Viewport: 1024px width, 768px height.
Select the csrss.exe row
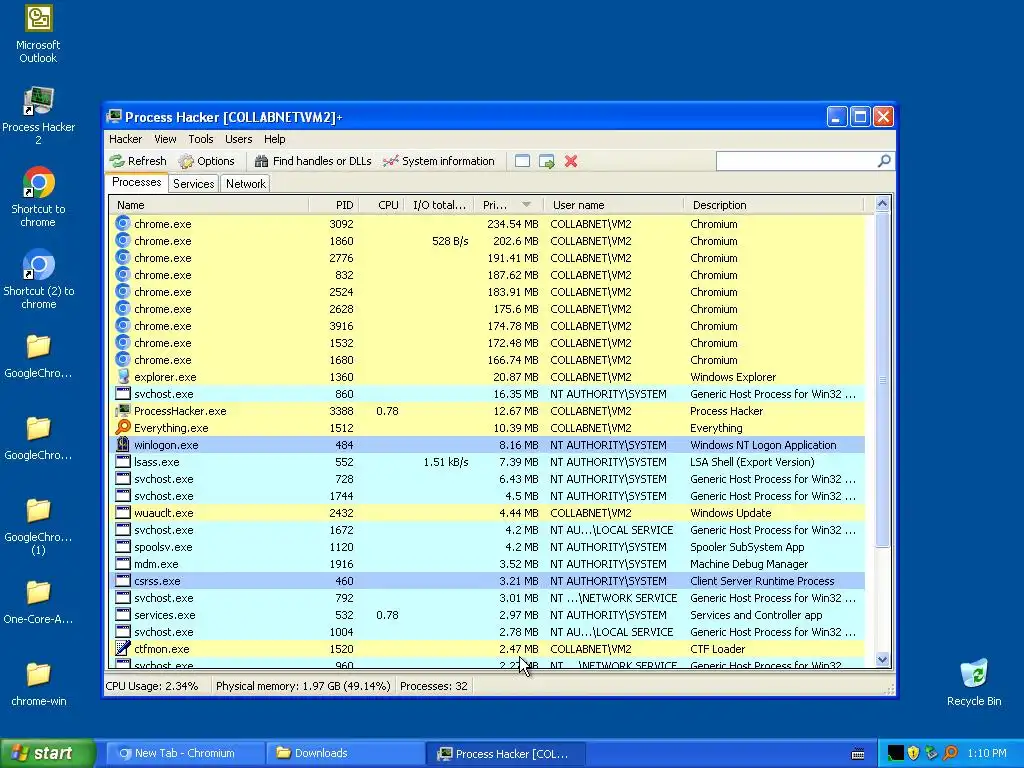pos(487,581)
